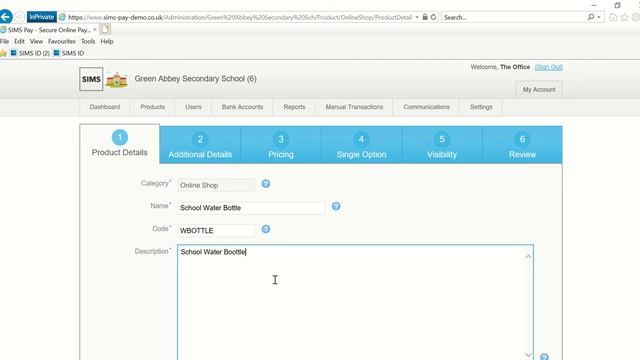The height and width of the screenshot is (360, 640).
Task: Click the My Account button
Action: [x=539, y=89]
